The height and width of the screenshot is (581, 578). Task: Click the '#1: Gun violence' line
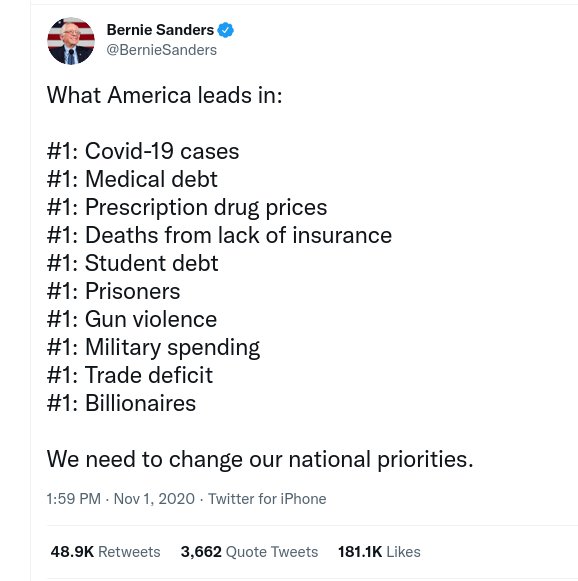[x=132, y=319]
